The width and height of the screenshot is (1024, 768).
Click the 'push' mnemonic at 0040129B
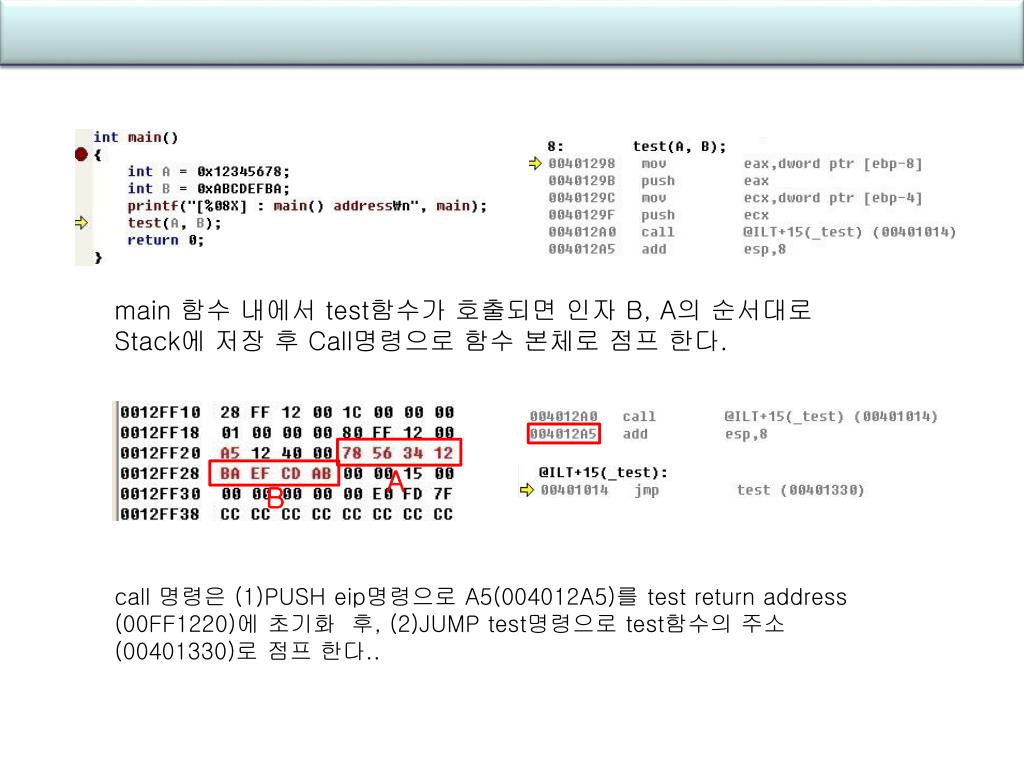[658, 181]
